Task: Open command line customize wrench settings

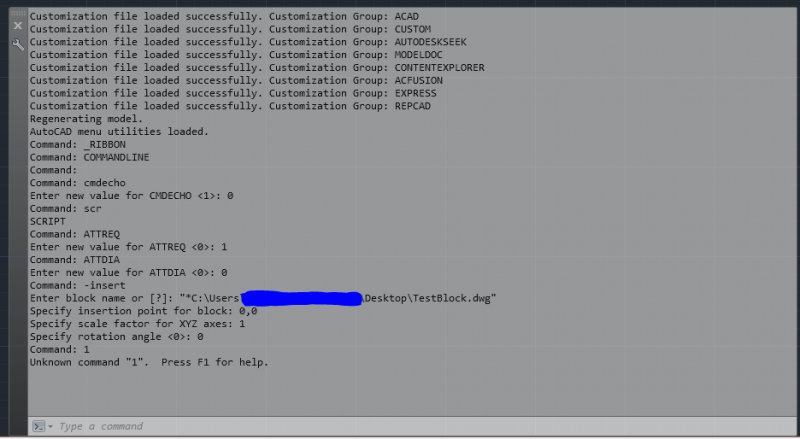Action: pyautogui.click(x=18, y=45)
